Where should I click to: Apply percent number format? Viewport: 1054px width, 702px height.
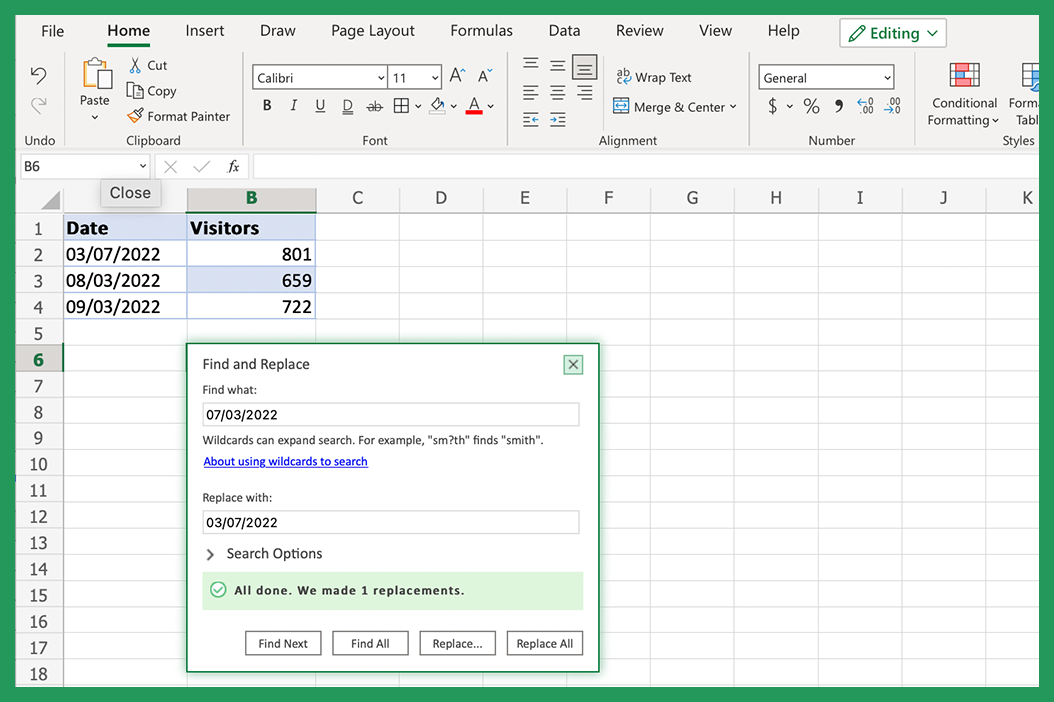(811, 105)
